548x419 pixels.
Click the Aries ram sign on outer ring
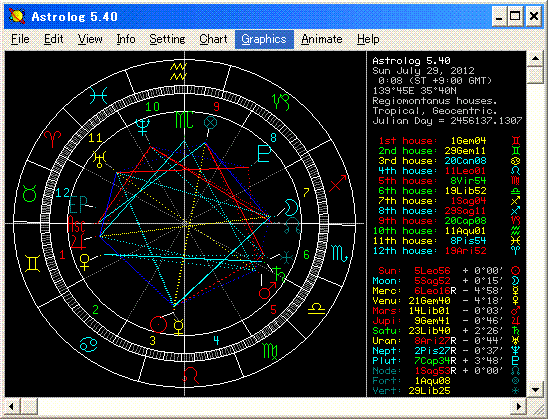coord(52,139)
